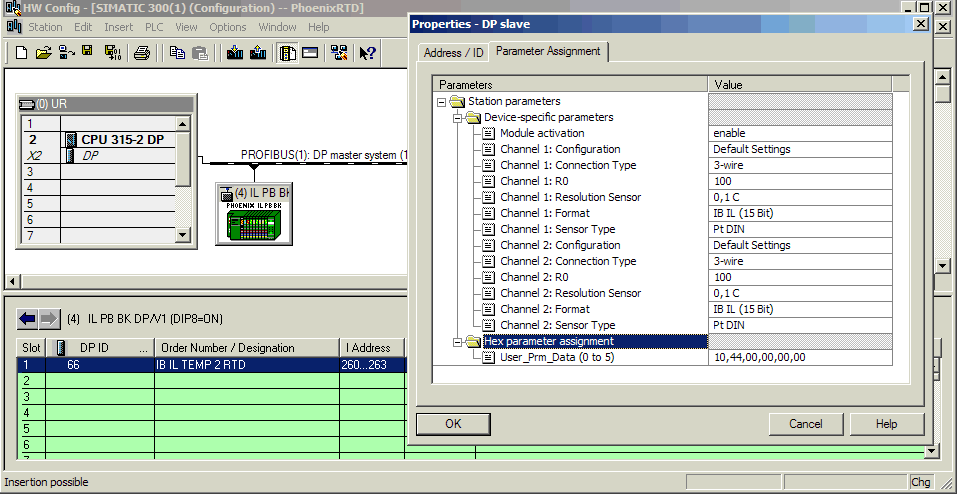Click the blue back navigation arrow
The width and height of the screenshot is (957, 494).
coord(27,319)
